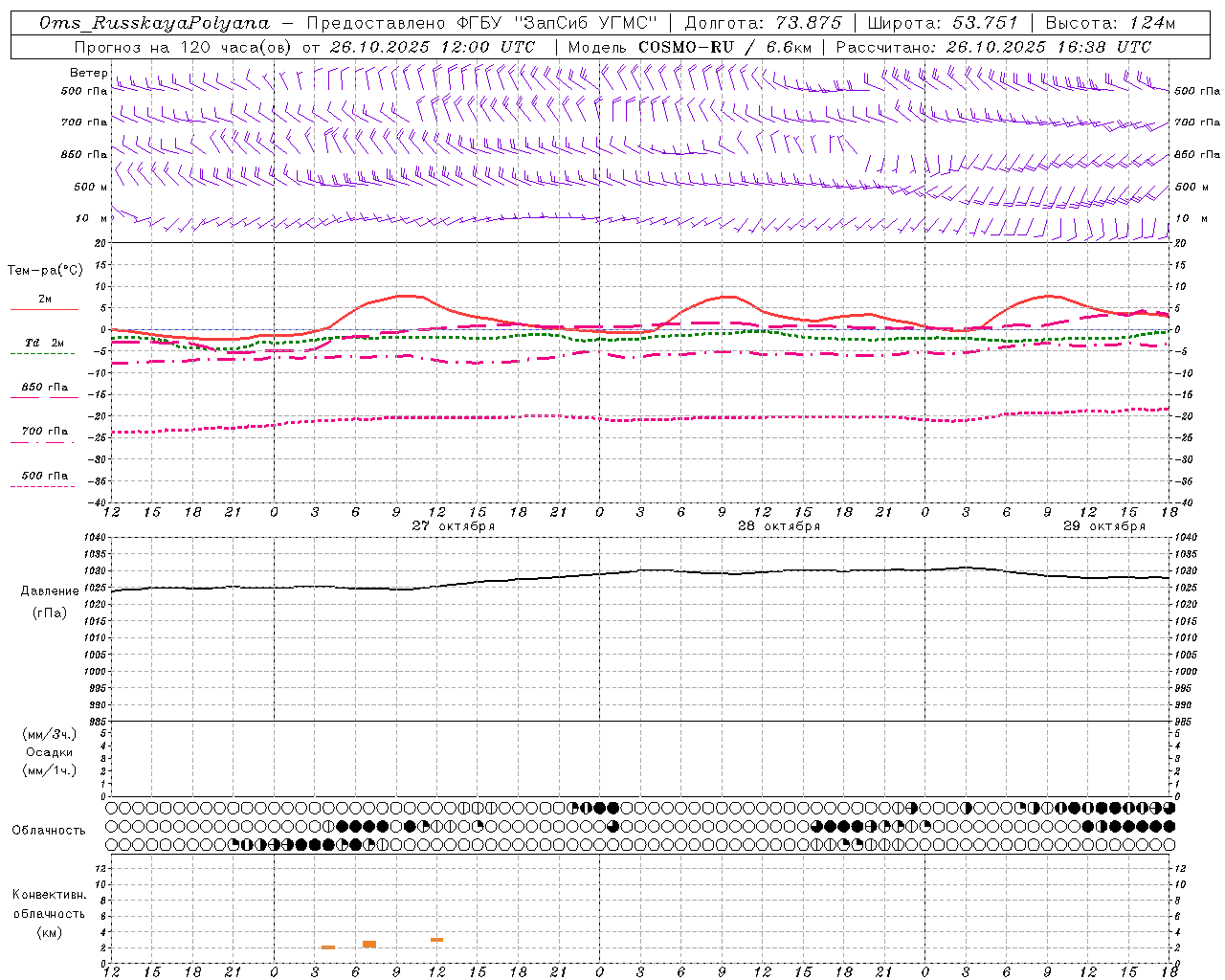The height and width of the screenshot is (980, 1225).
Task: Click the orange convective bar just after 3 hours
Action: pyautogui.click(x=328, y=947)
